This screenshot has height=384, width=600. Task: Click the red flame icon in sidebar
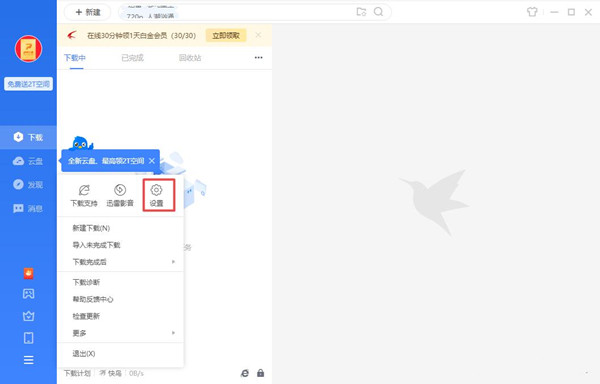click(x=28, y=273)
